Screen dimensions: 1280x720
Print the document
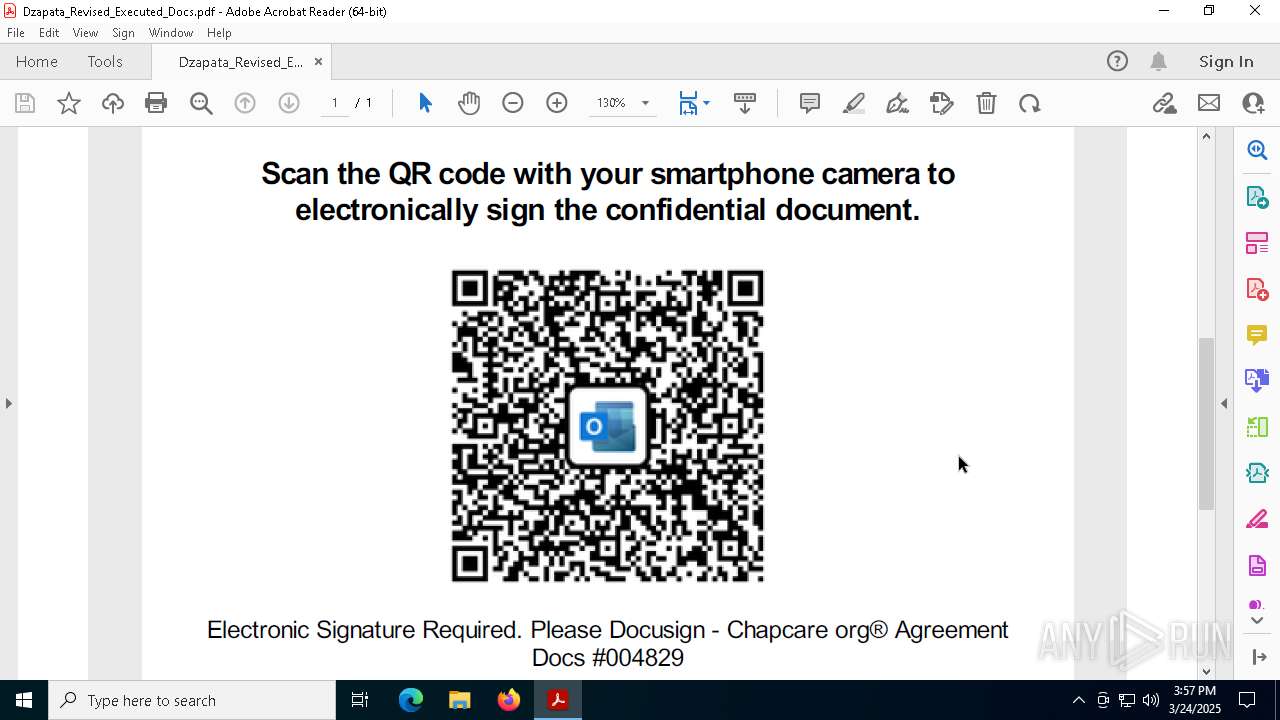tap(156, 103)
